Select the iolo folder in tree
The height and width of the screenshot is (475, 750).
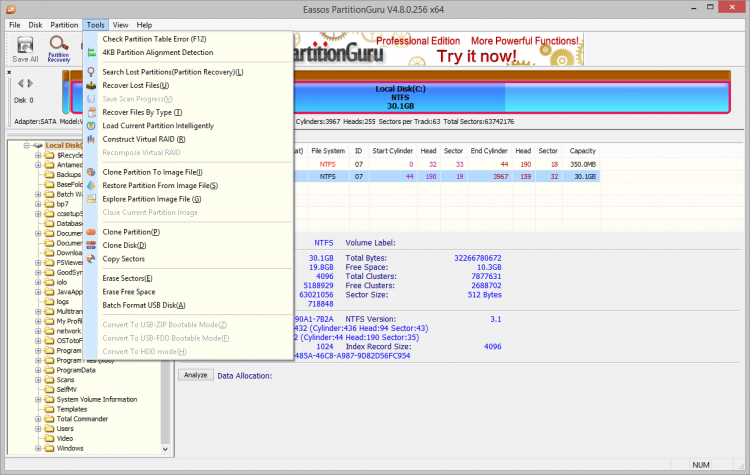click(62, 282)
